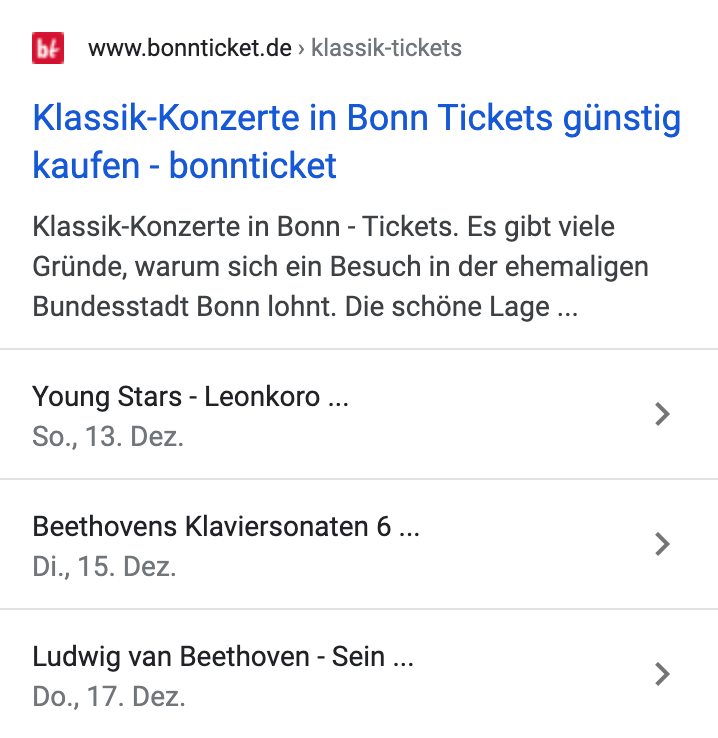This screenshot has height=738, width=718.
Task: Tap the chevron beside Ludwig van Beethoven
Action: (x=661, y=674)
